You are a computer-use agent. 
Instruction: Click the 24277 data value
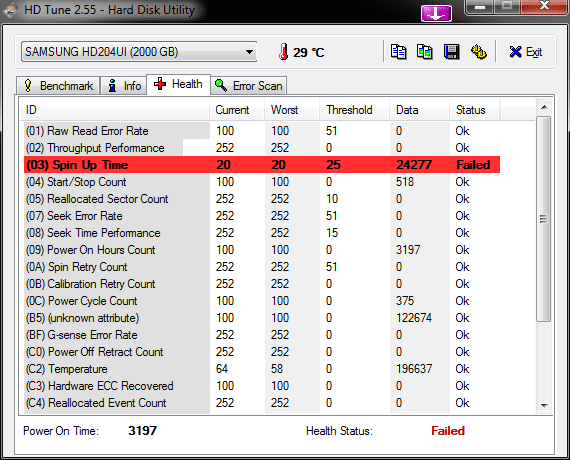coord(414,165)
